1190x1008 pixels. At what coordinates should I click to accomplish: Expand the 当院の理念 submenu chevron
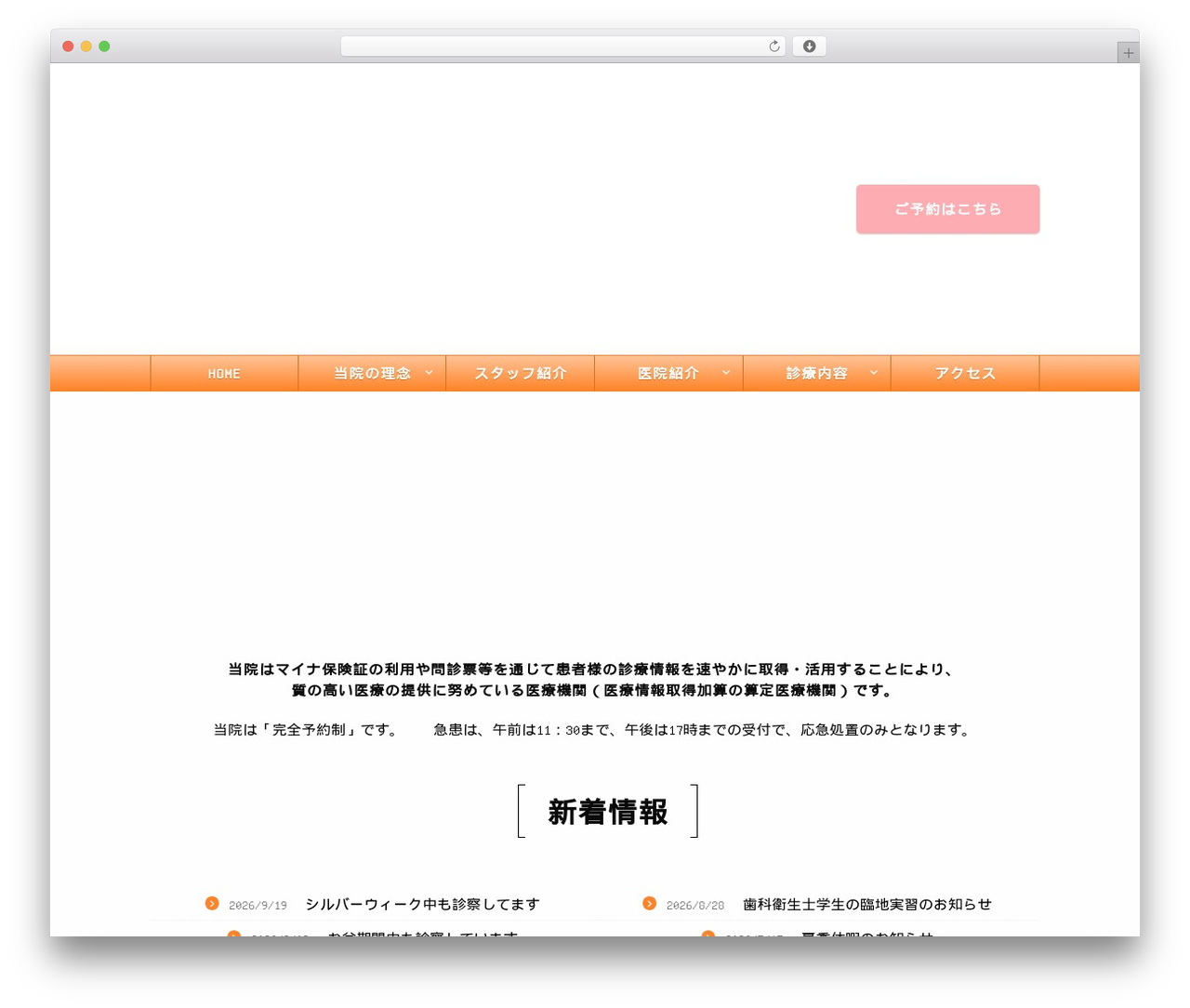tap(429, 373)
